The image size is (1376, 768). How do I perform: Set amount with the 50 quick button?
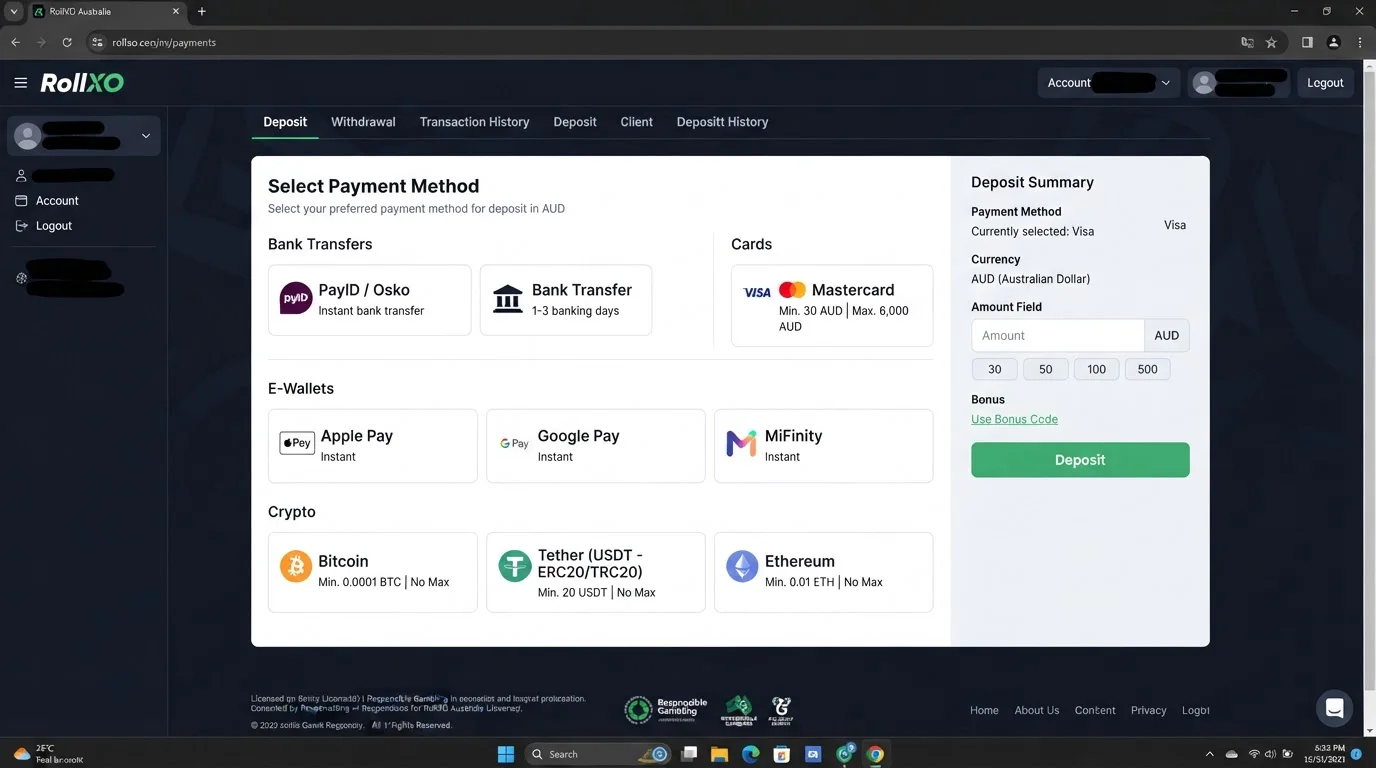tap(1045, 369)
